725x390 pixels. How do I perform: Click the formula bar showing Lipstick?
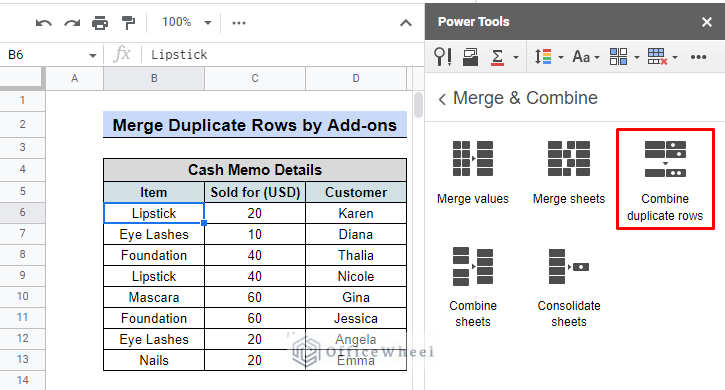point(282,55)
